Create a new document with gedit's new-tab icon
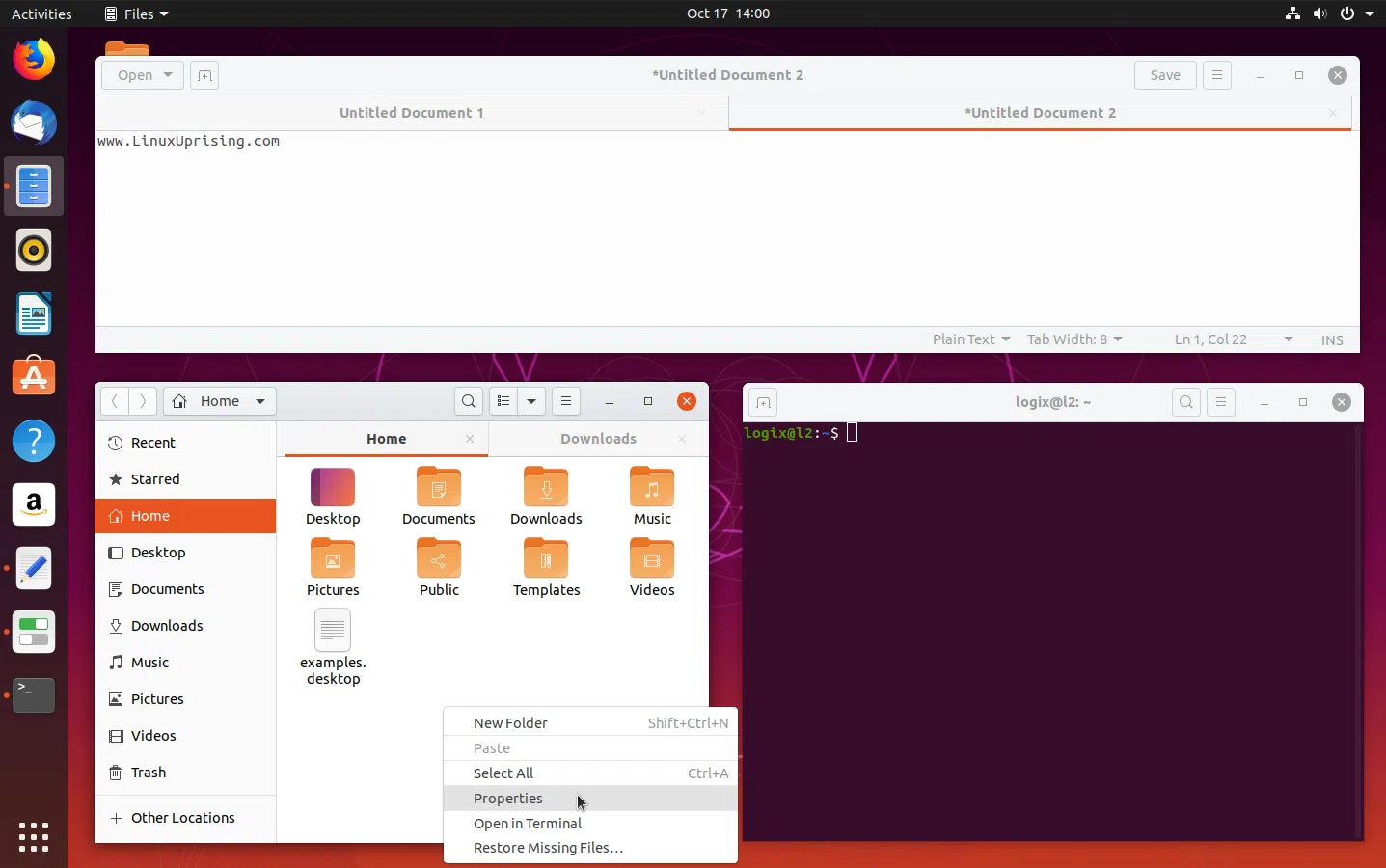The width and height of the screenshot is (1386, 868). (204, 75)
